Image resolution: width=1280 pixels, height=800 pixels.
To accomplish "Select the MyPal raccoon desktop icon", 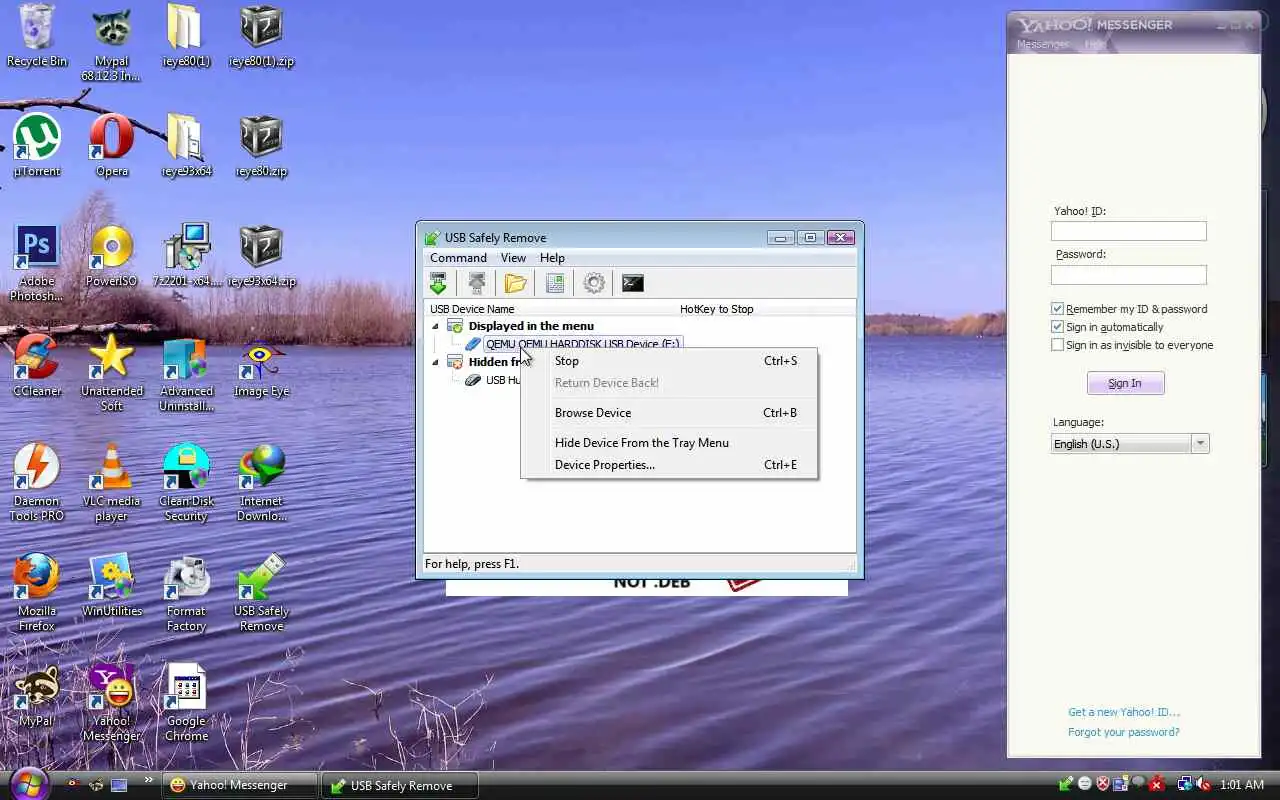I will (37, 696).
